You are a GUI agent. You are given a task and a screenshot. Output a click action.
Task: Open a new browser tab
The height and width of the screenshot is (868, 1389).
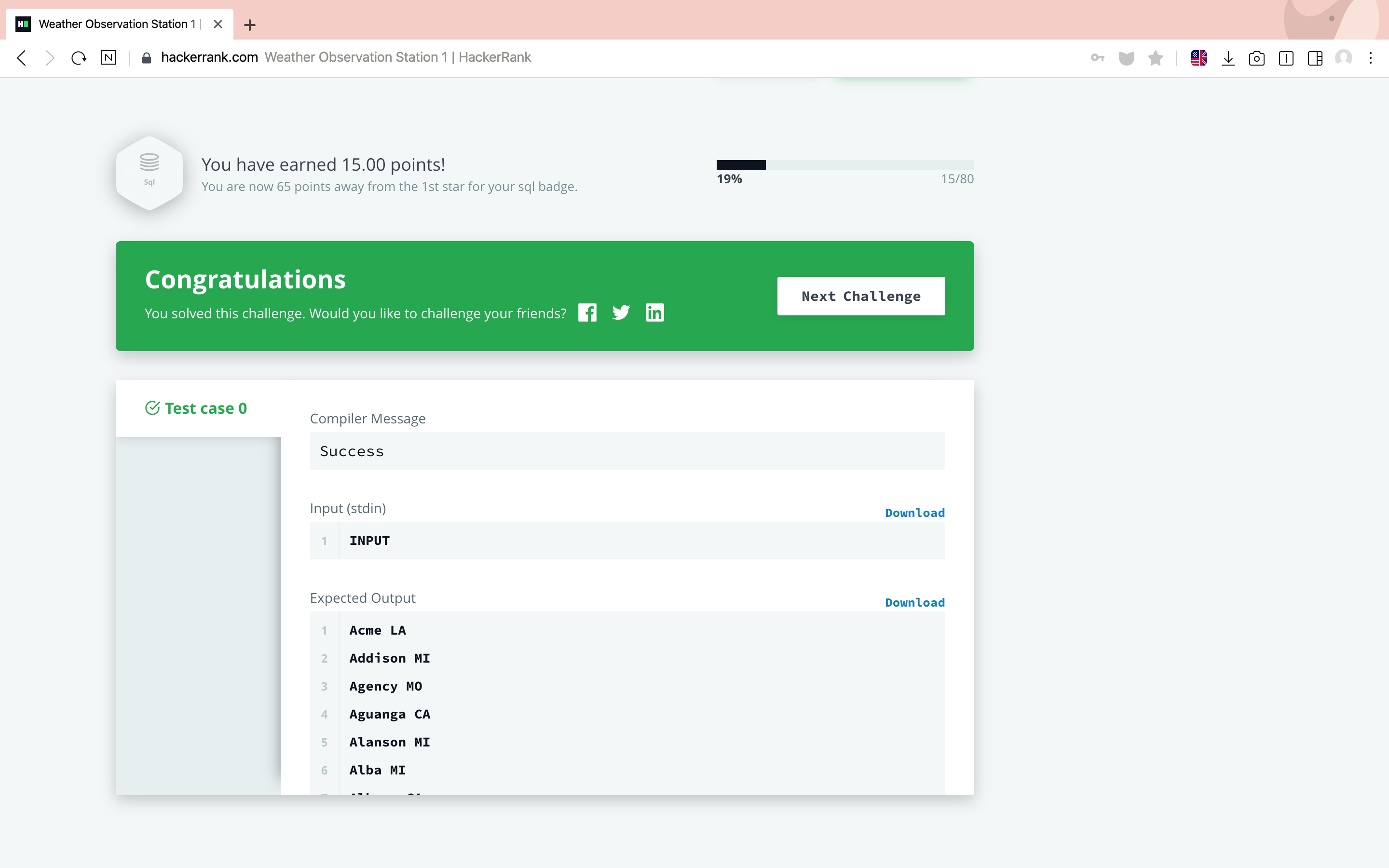tap(250, 25)
